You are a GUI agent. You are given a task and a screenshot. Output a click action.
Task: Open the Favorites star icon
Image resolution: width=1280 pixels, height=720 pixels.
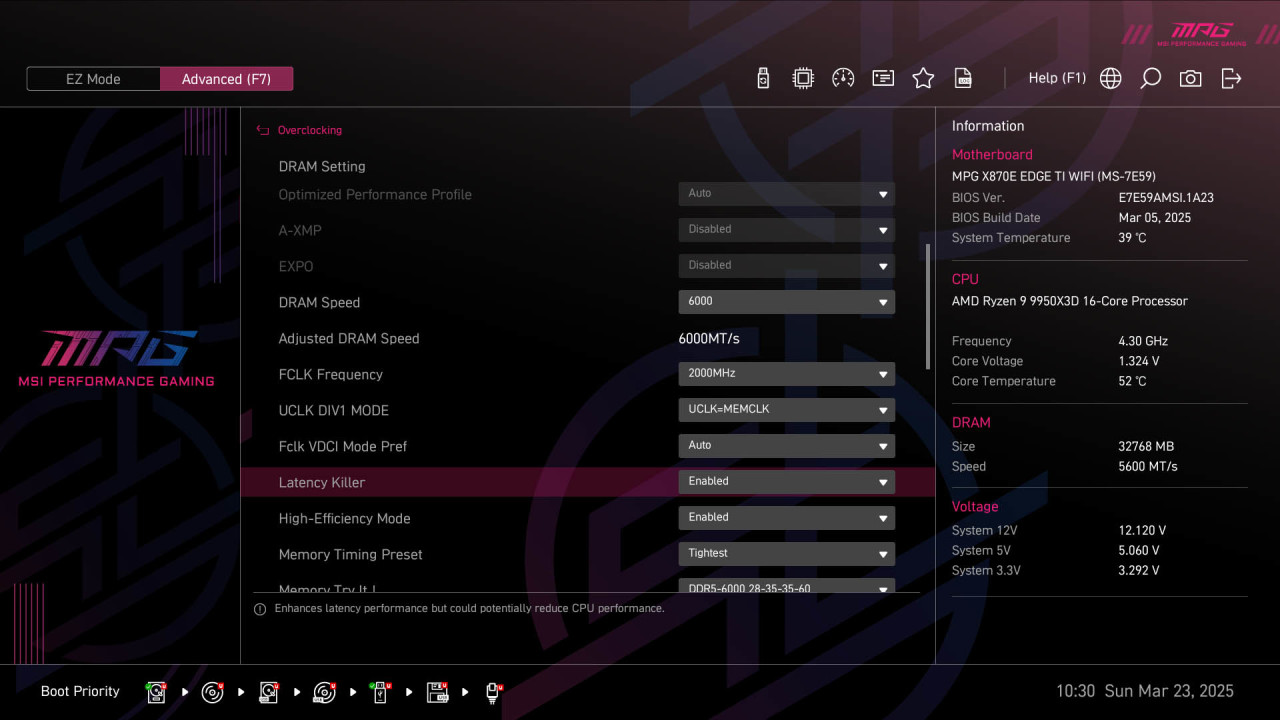click(x=923, y=78)
